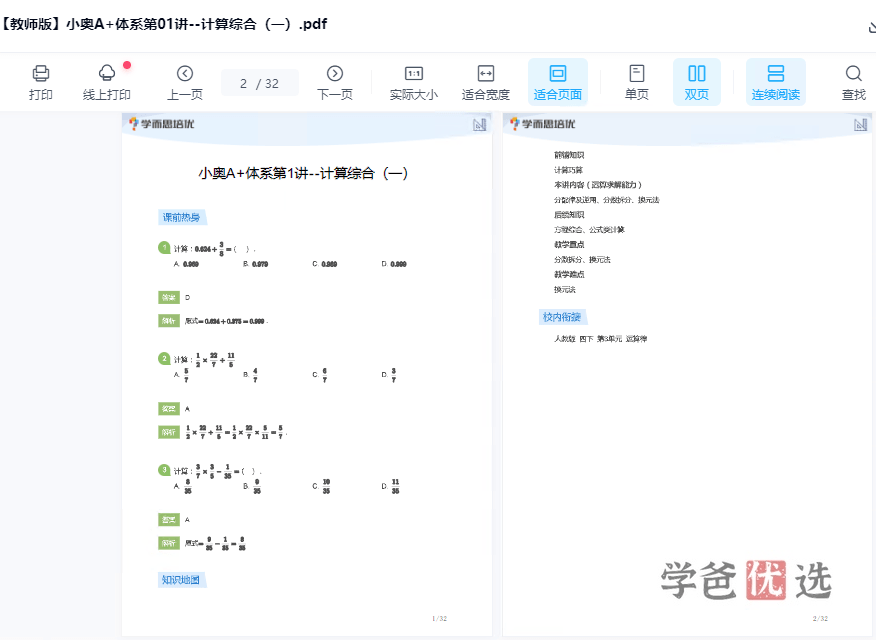Click the 方程综合、公式类计算 line
Image resolution: width=876 pixels, height=640 pixels.
pos(589,230)
